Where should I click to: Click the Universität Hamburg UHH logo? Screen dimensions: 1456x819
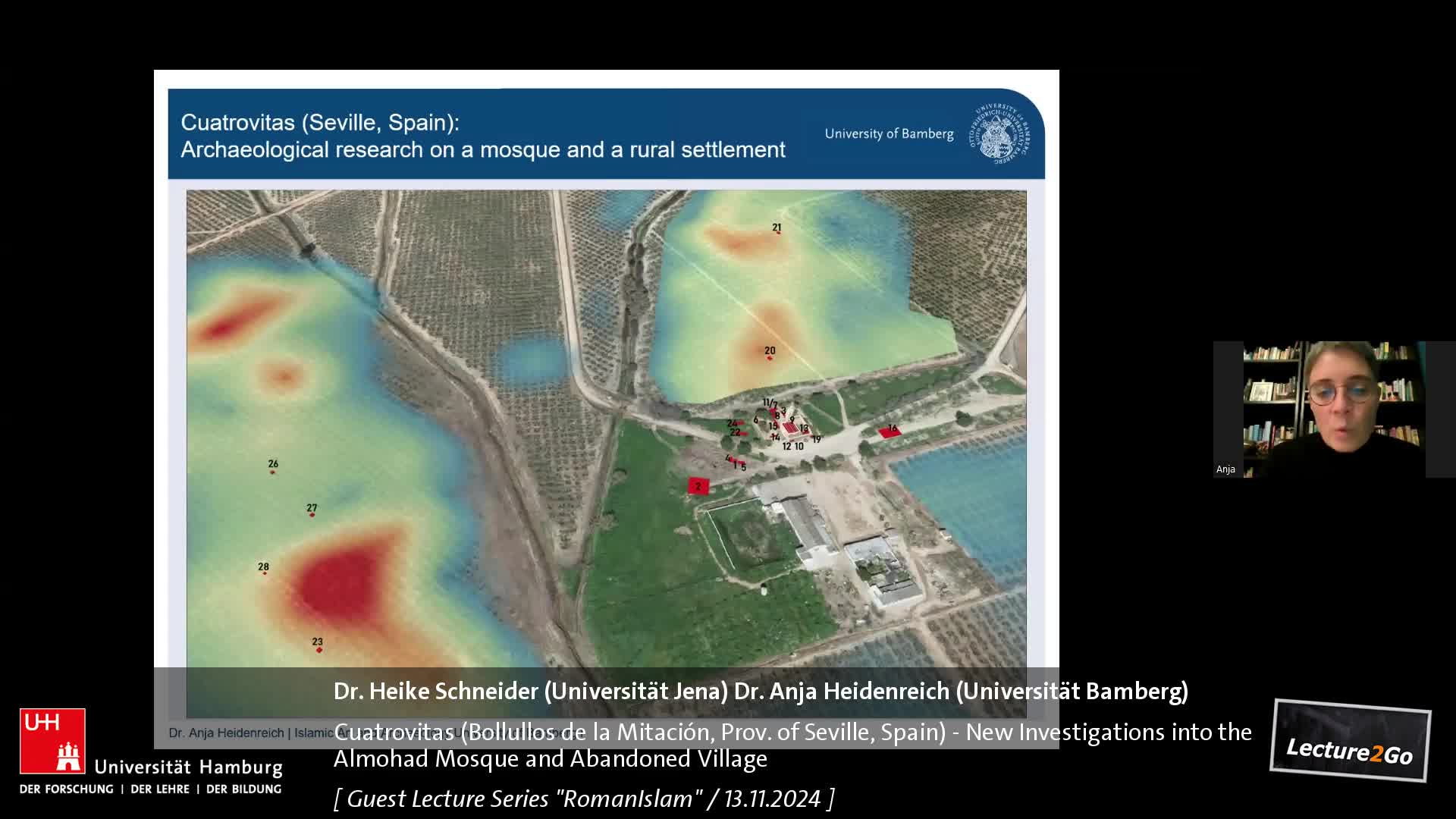click(52, 741)
